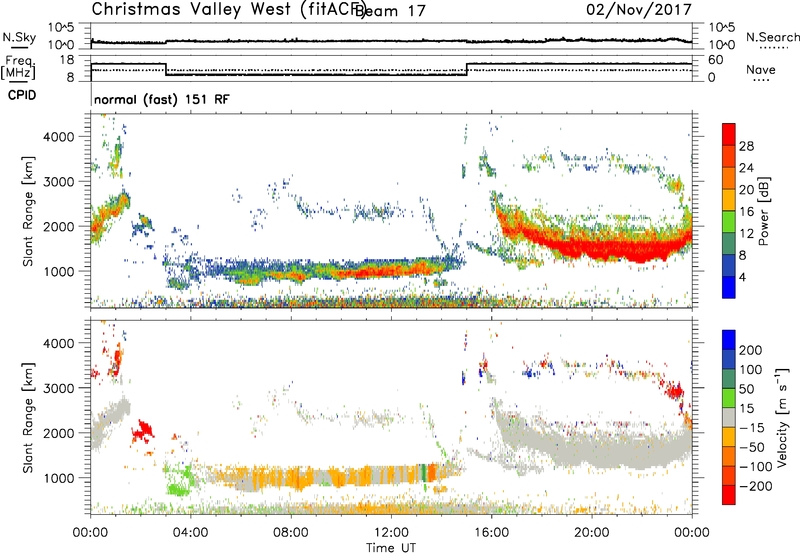Click the −100 value on Velocity colorbar
The width and height of the screenshot is (800, 554).
click(755, 467)
